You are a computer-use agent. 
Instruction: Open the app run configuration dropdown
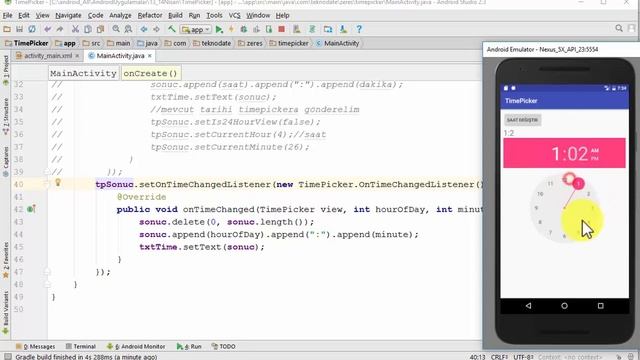196,29
